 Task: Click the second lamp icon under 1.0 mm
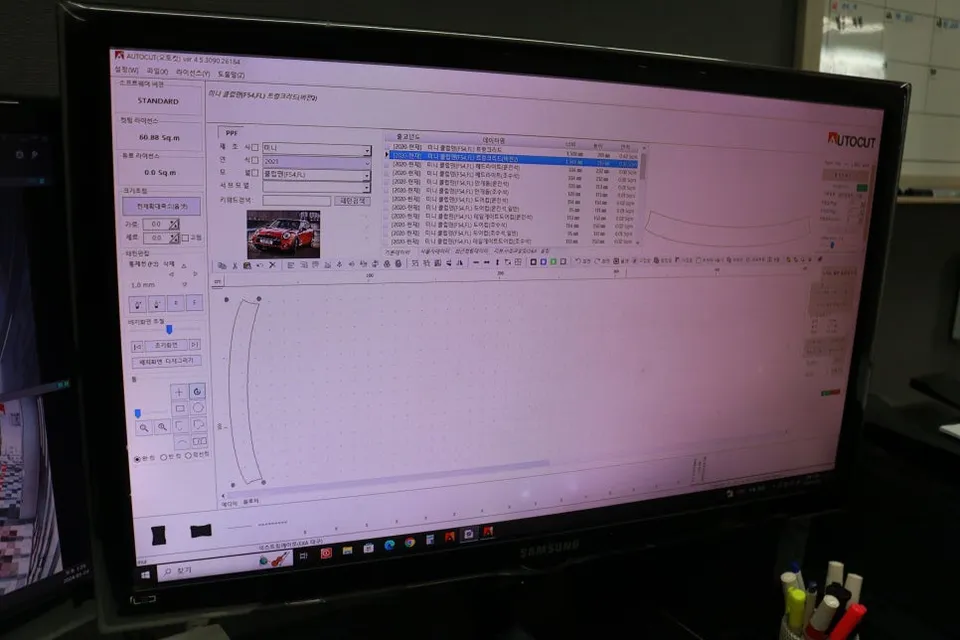coord(157,304)
